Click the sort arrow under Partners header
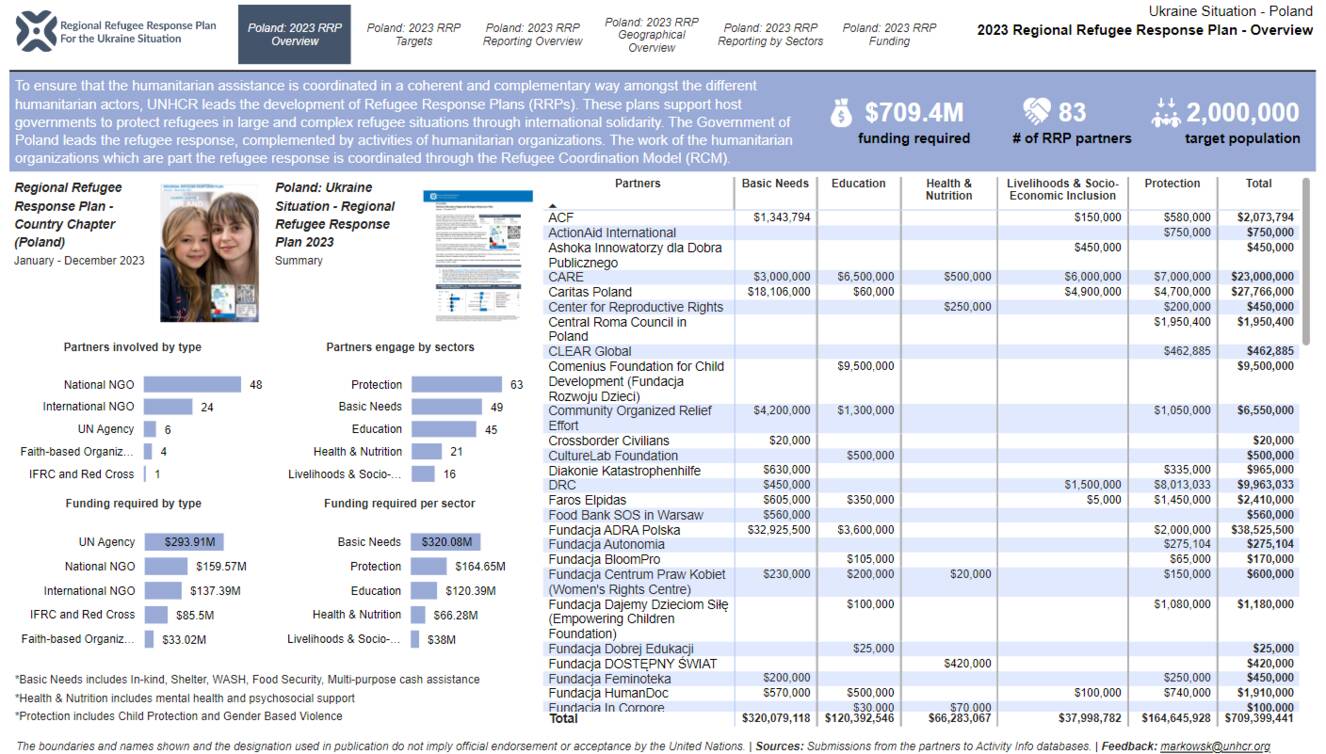The image size is (1326, 754). coord(553,205)
